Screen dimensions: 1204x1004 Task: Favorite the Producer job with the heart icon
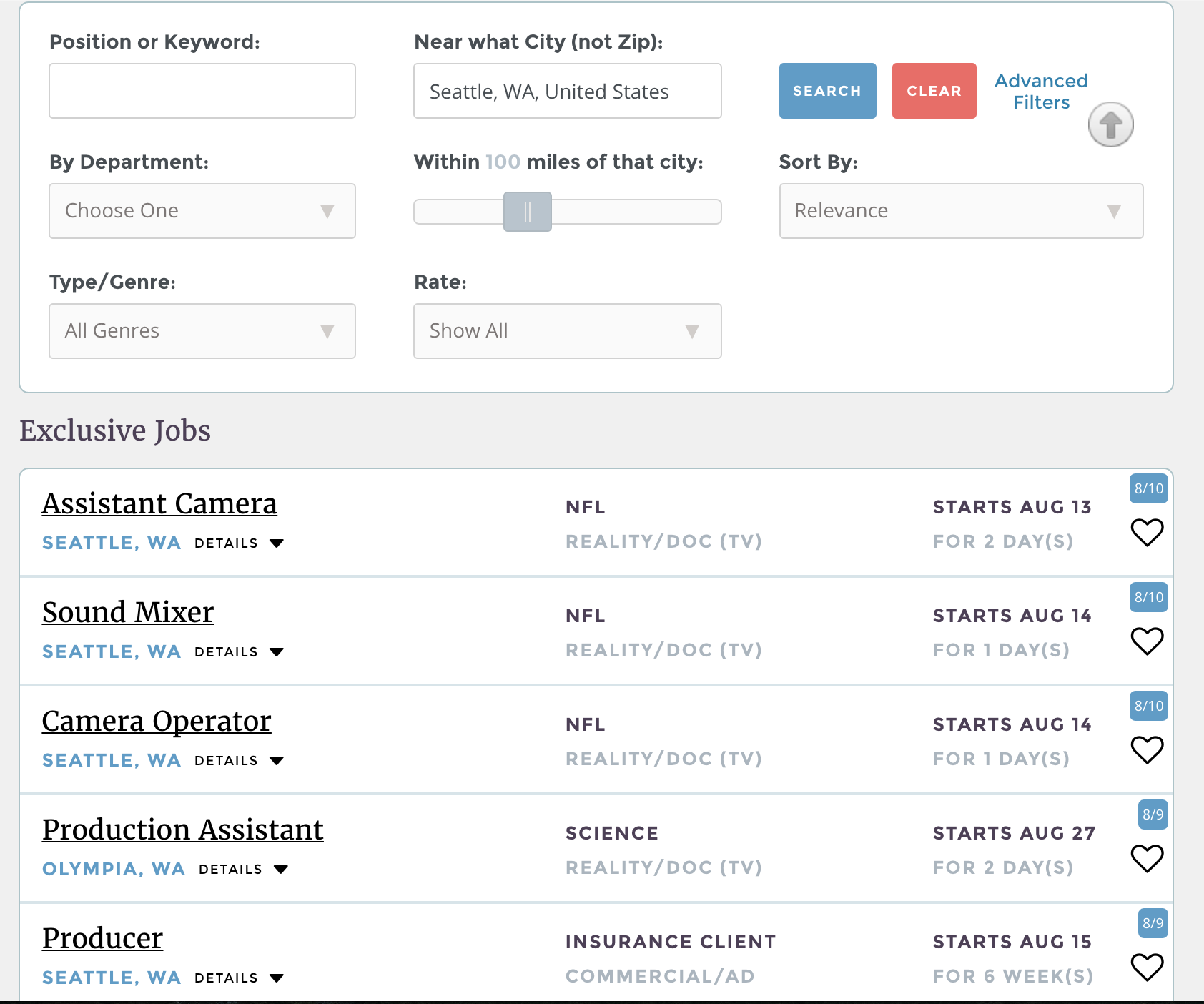click(x=1147, y=968)
